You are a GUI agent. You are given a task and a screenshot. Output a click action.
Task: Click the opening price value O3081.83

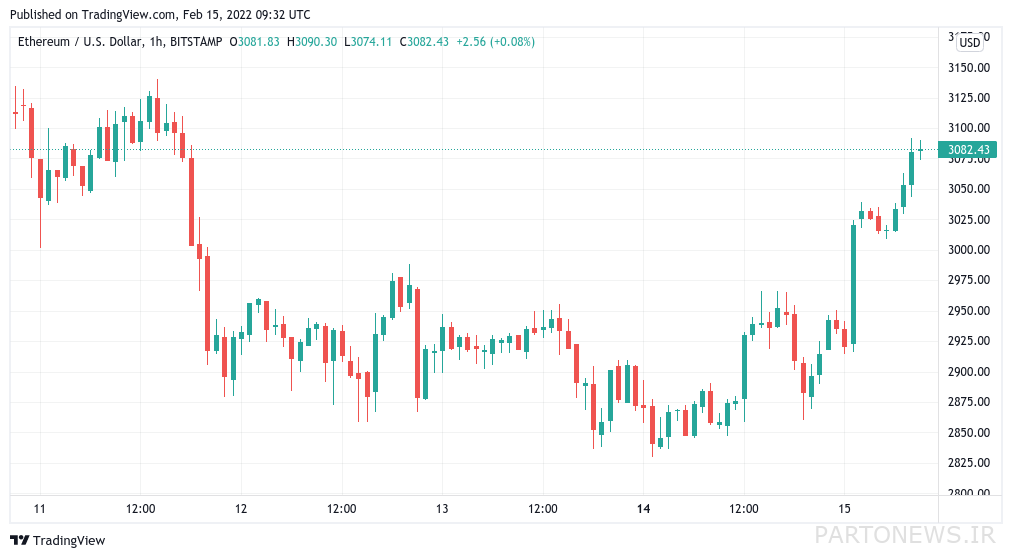(254, 42)
